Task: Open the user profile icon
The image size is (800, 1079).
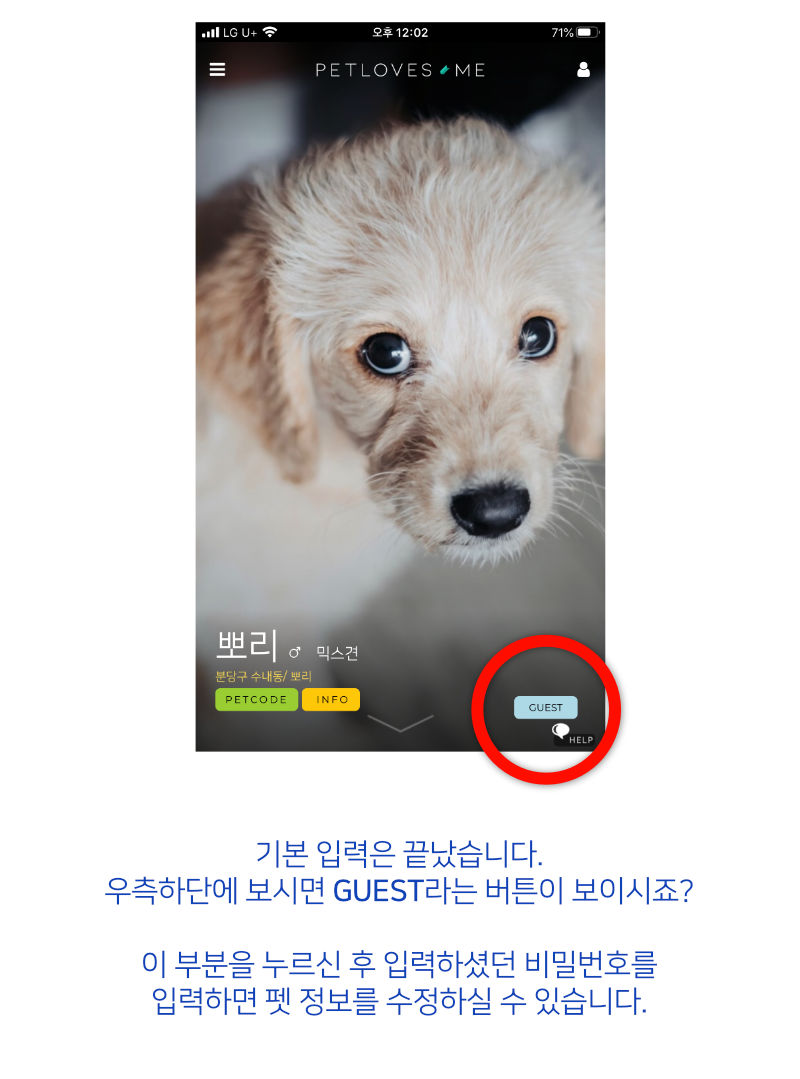Action: 583,70
